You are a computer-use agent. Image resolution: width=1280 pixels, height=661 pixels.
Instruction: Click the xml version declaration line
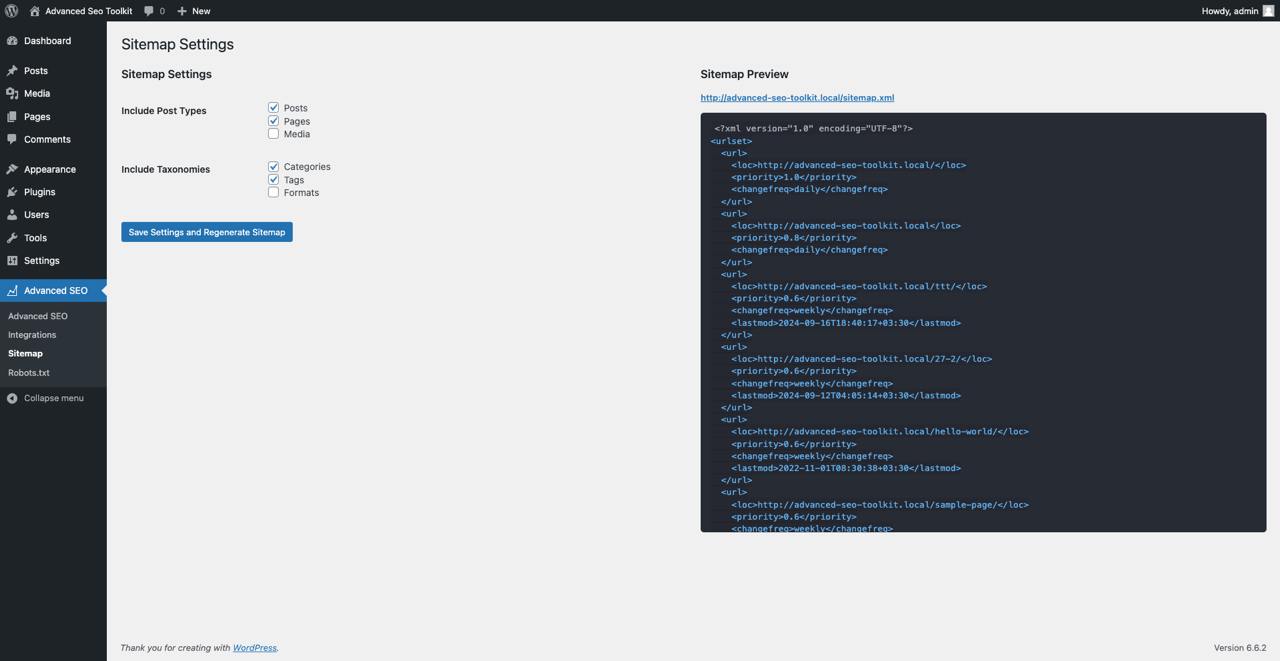coord(813,128)
